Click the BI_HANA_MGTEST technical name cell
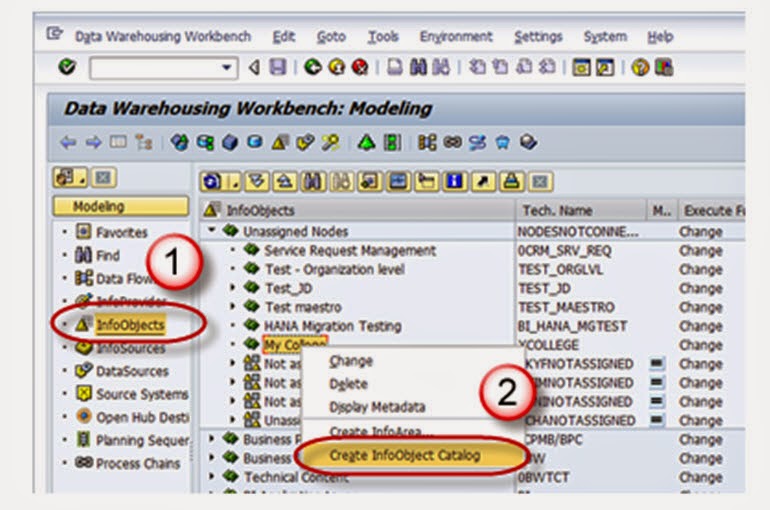Viewport: 770px width, 510px height. [x=572, y=326]
